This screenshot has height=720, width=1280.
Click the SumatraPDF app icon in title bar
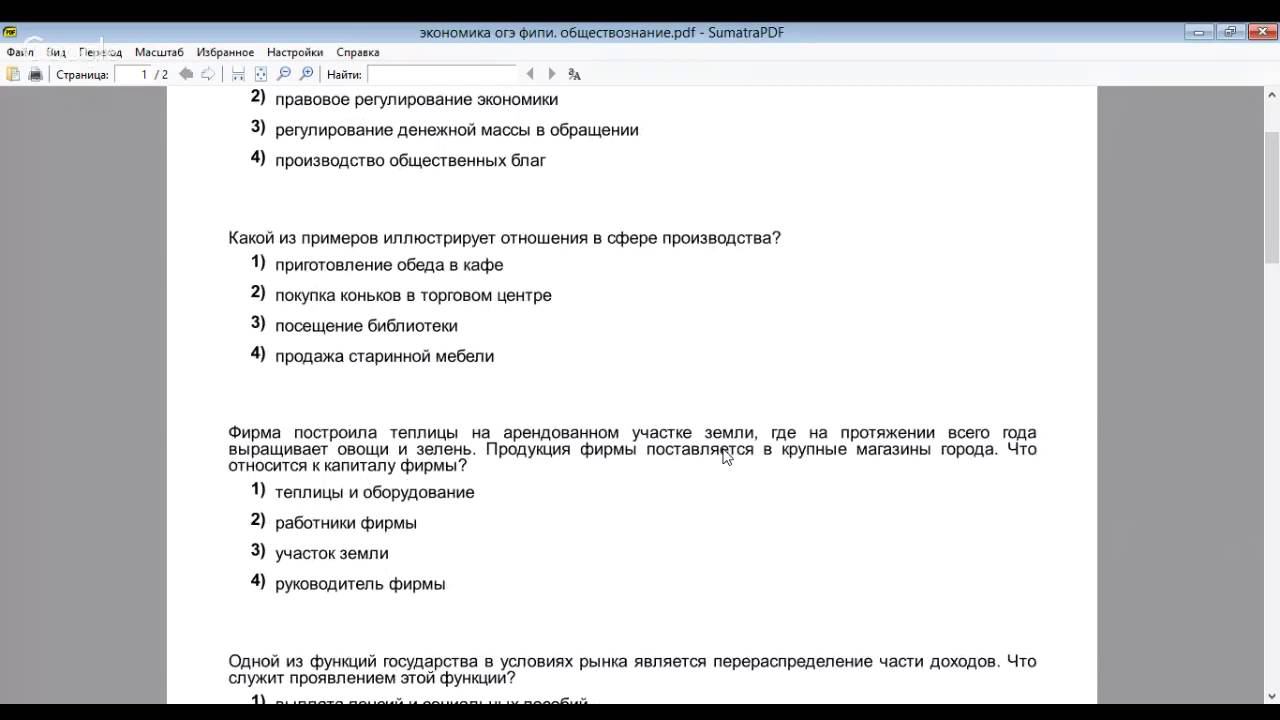click(10, 32)
